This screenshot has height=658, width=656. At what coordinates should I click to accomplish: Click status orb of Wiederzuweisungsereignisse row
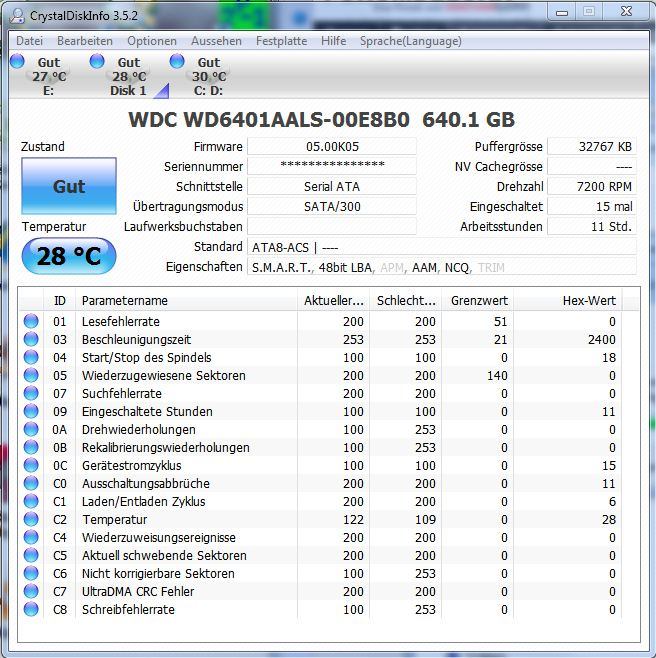[31, 537]
